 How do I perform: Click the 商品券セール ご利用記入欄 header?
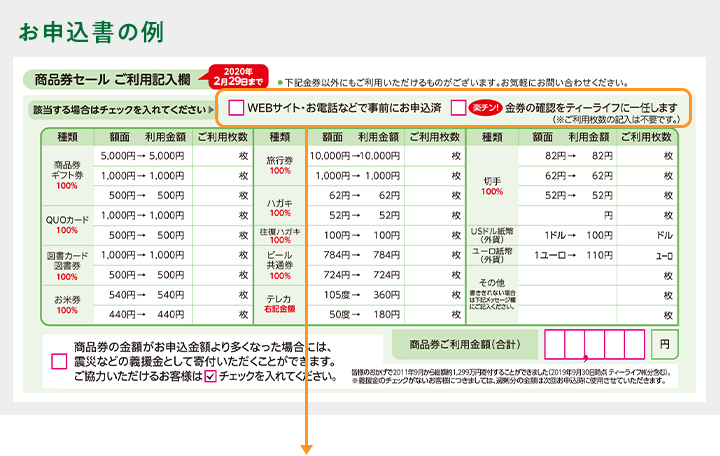click(x=112, y=80)
